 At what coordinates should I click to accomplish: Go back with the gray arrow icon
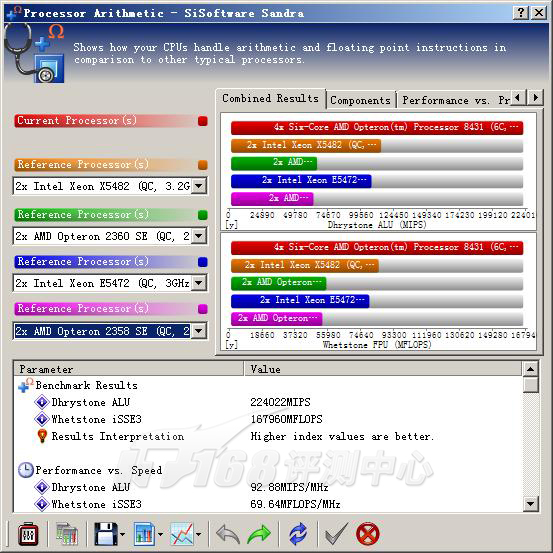click(x=228, y=534)
